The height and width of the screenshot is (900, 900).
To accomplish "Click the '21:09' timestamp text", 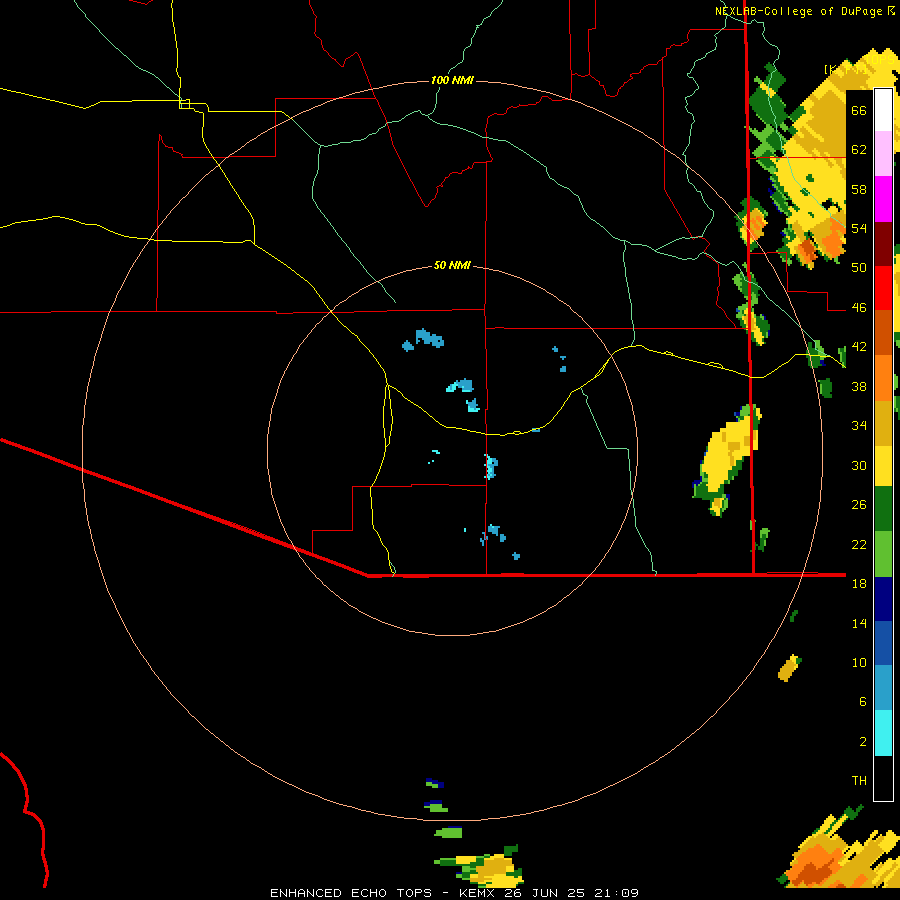I will (x=616, y=893).
